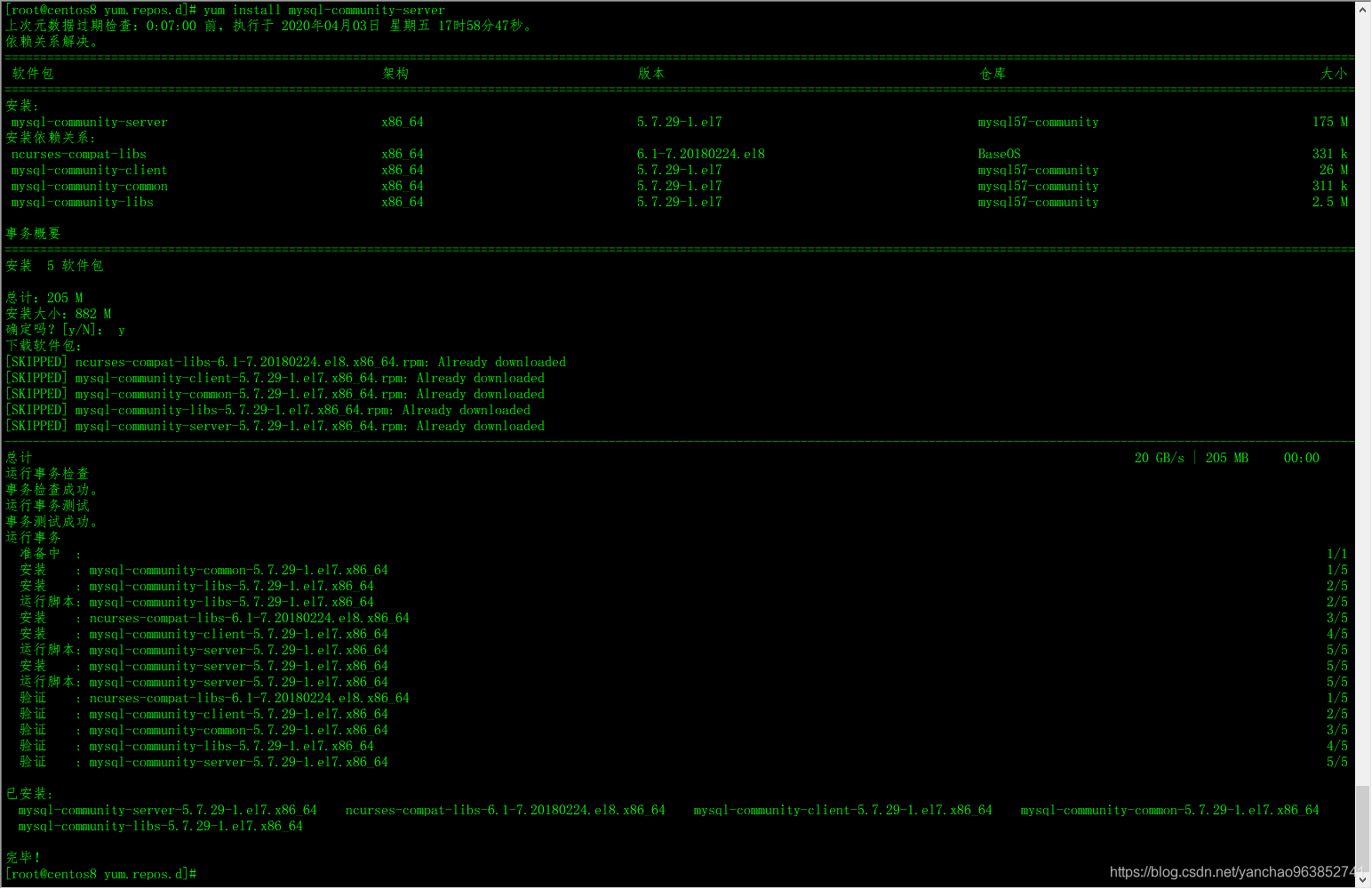Click the '事务测试成功。' line
The width and height of the screenshot is (1372, 889).
pyautogui.click(x=52, y=522)
